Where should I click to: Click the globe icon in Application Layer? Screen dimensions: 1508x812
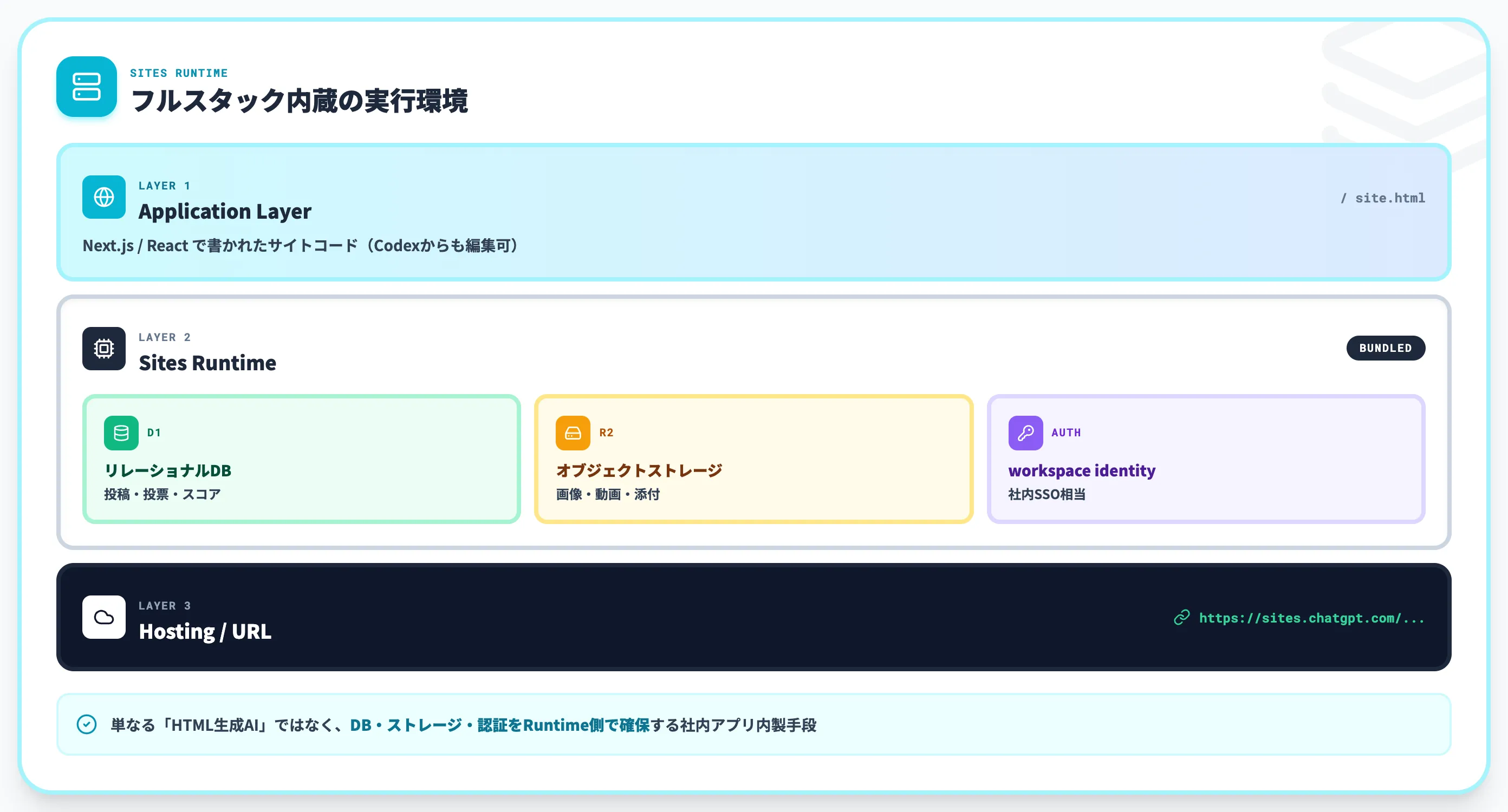pos(104,197)
